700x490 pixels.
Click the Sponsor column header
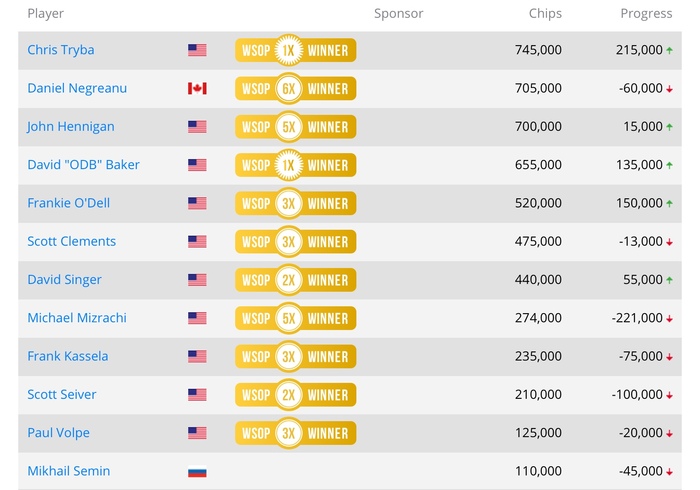(x=399, y=13)
